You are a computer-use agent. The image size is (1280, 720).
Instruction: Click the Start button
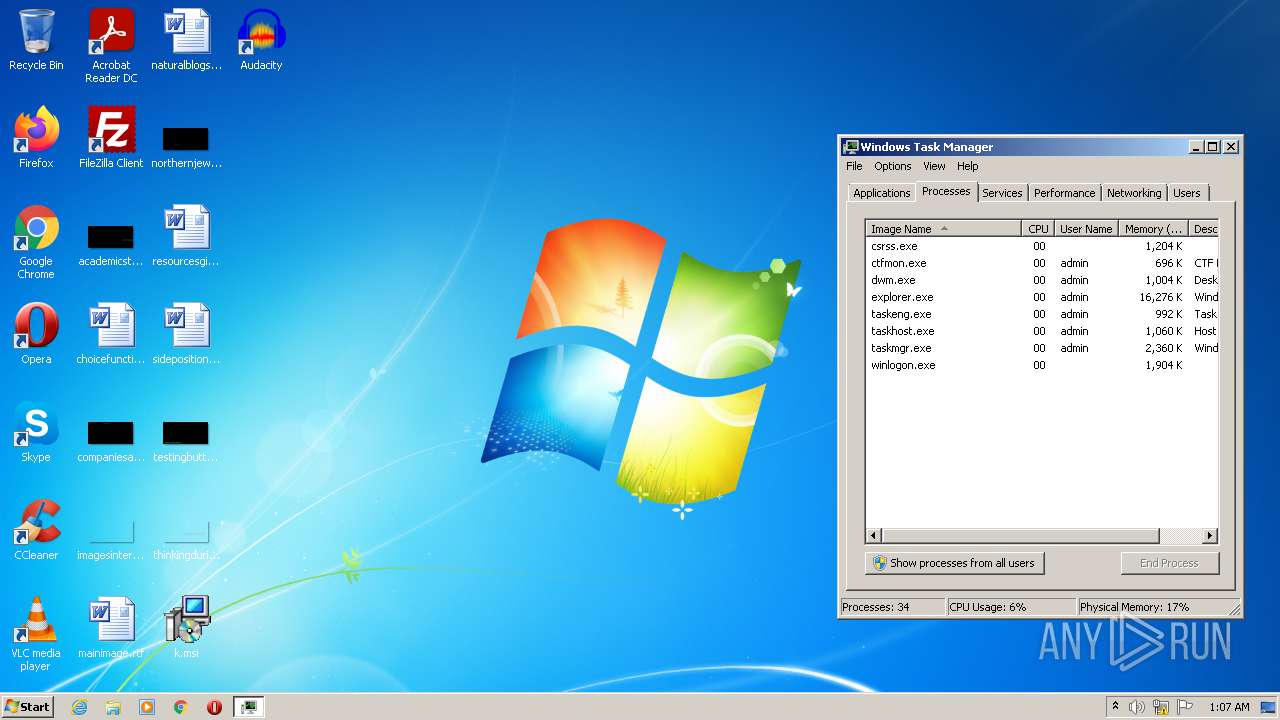27,707
